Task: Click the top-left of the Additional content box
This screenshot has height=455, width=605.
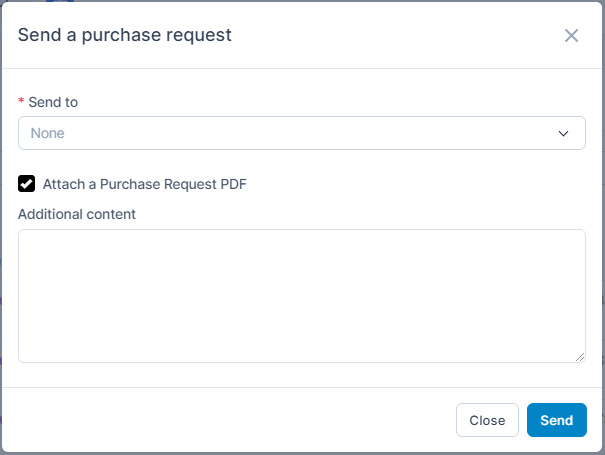Action: 30,241
